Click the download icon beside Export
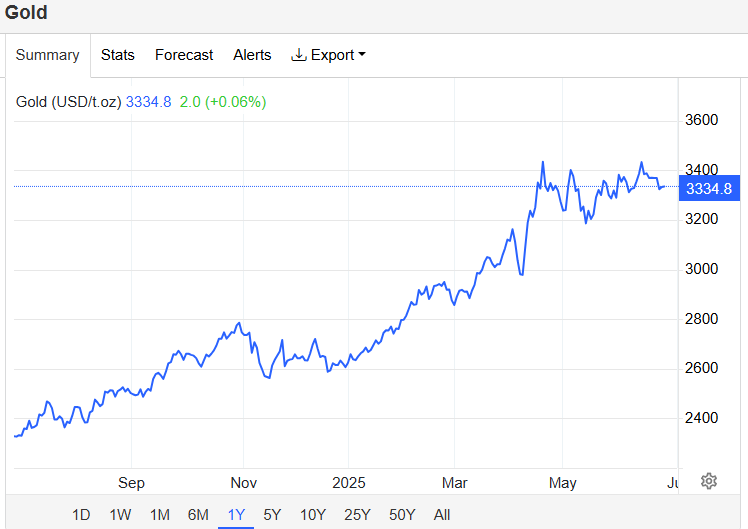 tap(299, 55)
